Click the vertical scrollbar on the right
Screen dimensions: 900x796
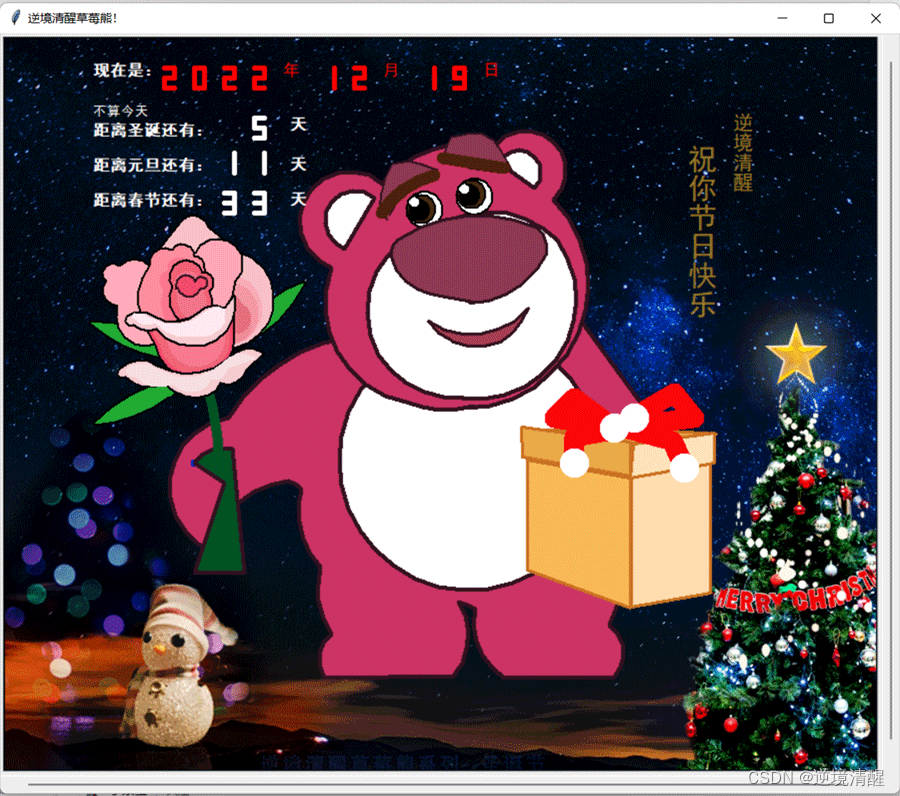(891, 402)
